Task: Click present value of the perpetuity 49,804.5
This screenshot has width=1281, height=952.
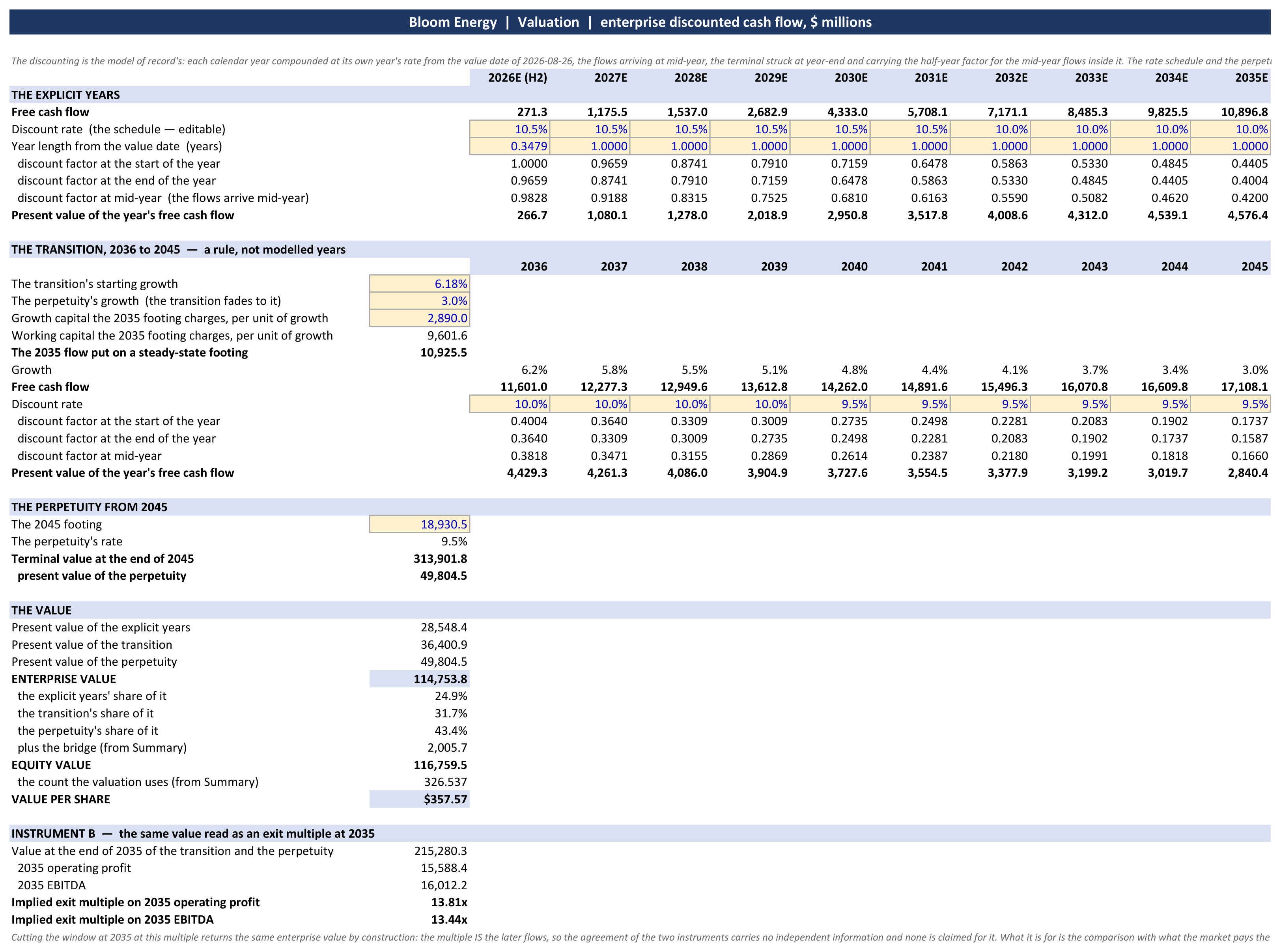Action: pos(443,576)
